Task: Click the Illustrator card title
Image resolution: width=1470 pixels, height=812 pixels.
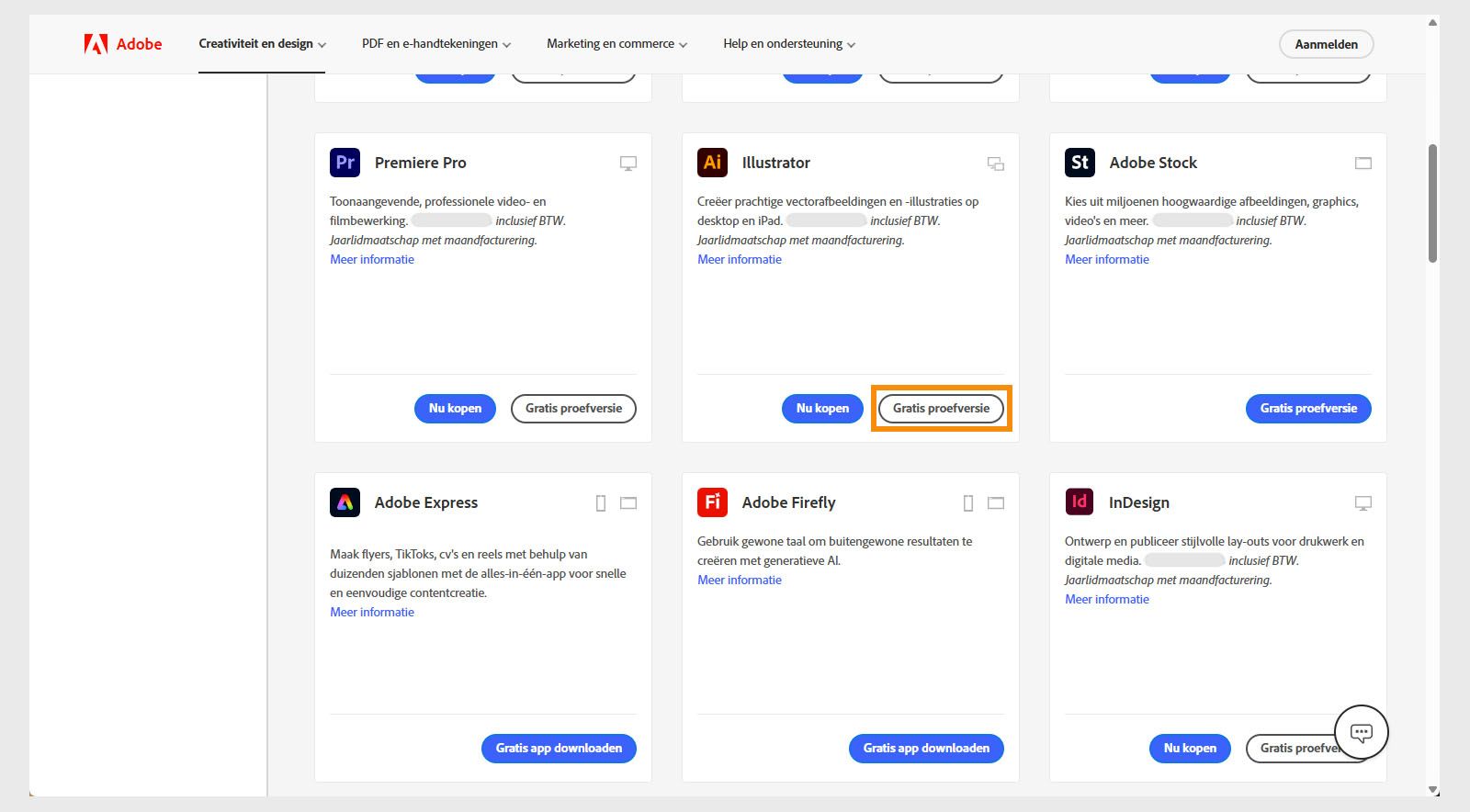Action: tap(776, 163)
